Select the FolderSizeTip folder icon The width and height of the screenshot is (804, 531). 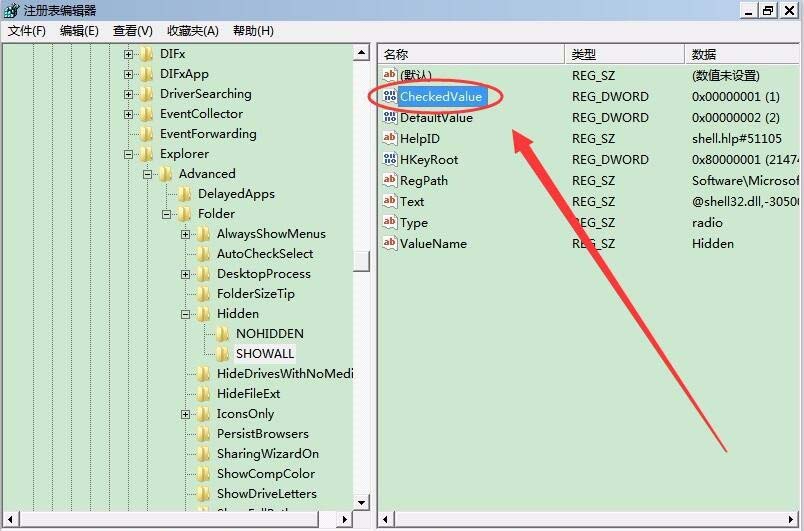(x=204, y=294)
